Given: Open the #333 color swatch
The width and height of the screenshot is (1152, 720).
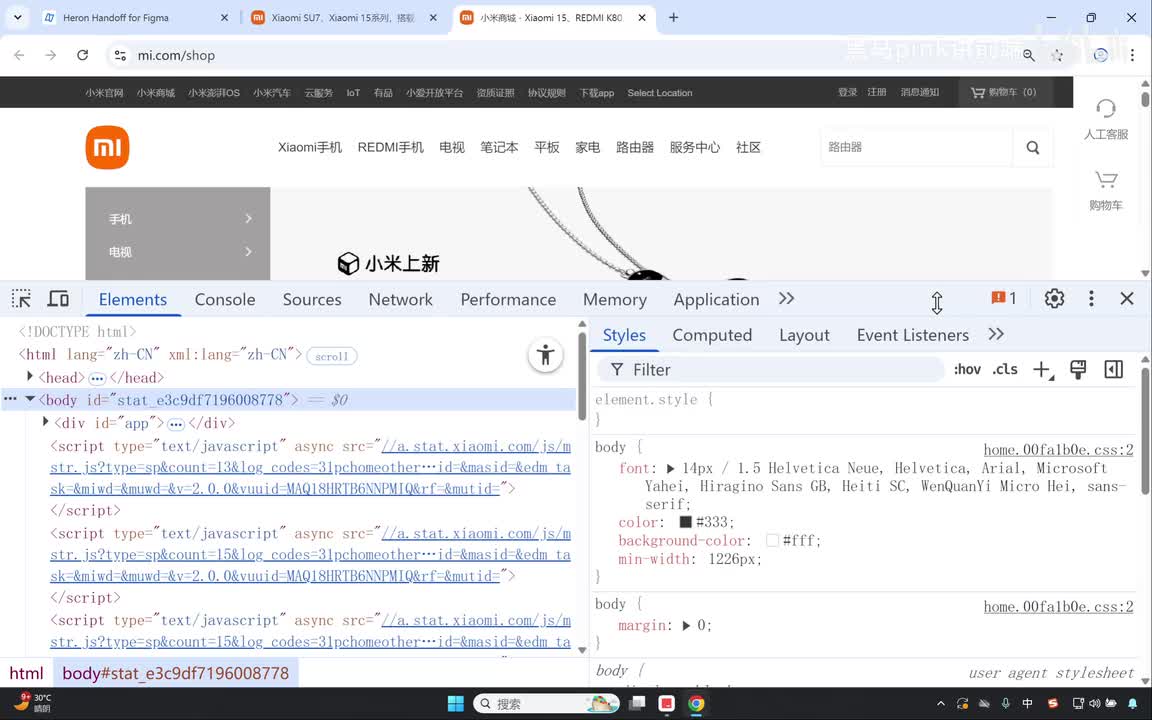Looking at the screenshot, I should 685,522.
